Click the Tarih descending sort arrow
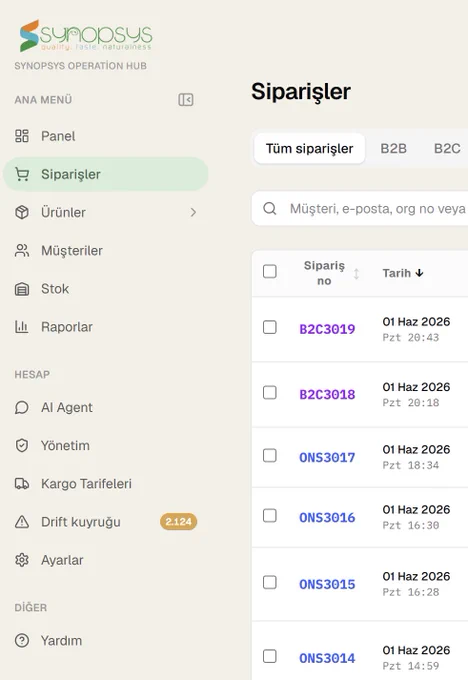 click(x=419, y=273)
